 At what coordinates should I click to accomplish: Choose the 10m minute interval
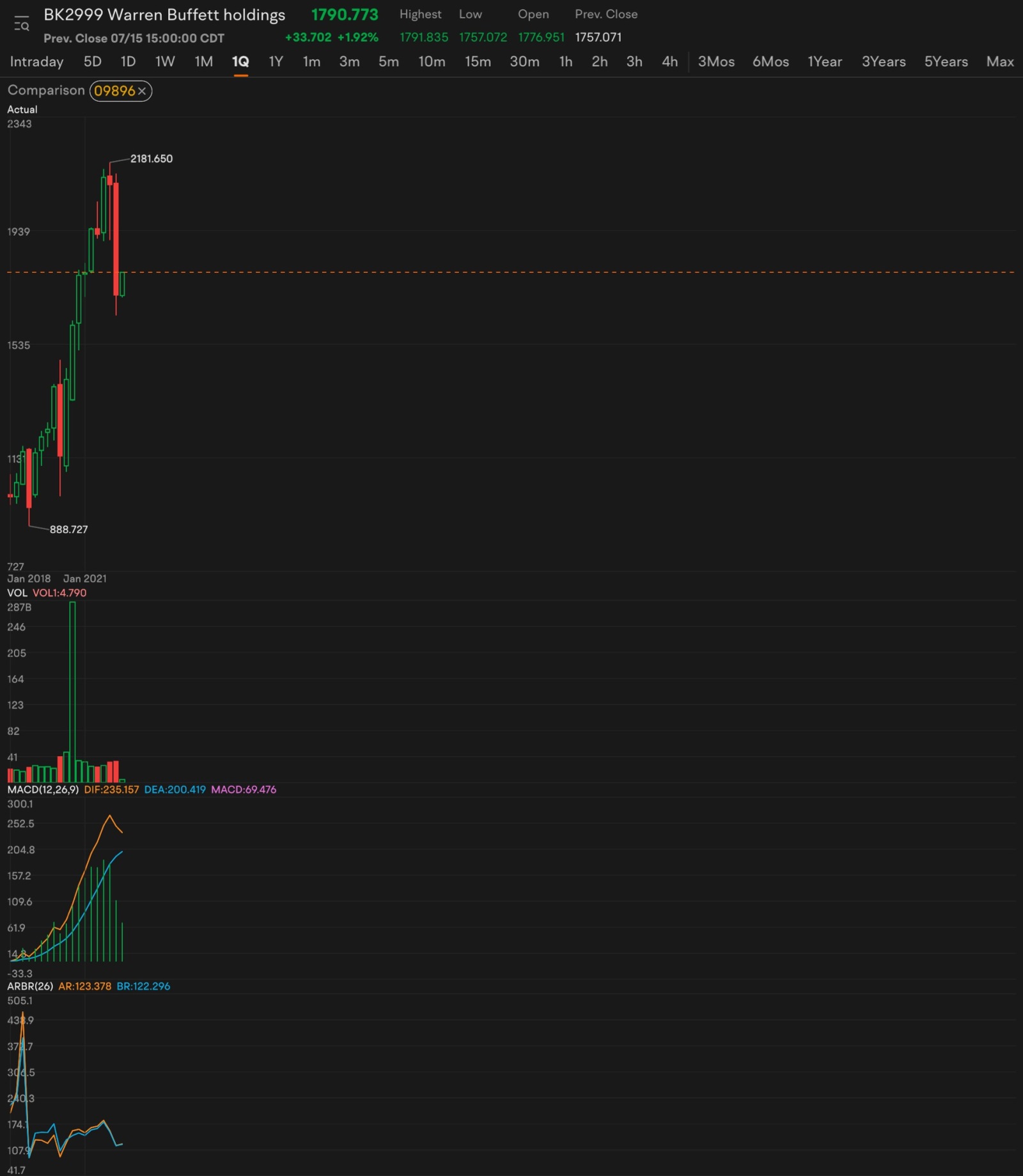tap(432, 62)
